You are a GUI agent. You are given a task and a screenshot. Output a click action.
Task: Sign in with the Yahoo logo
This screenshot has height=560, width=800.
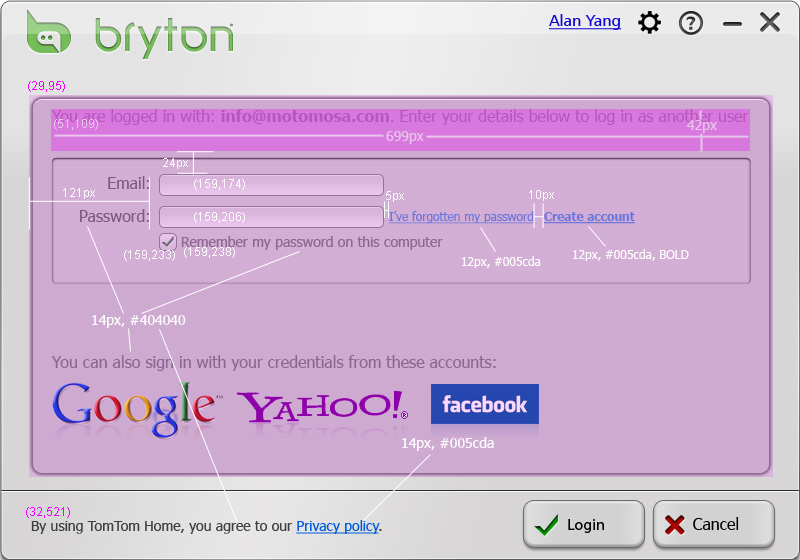tap(322, 406)
